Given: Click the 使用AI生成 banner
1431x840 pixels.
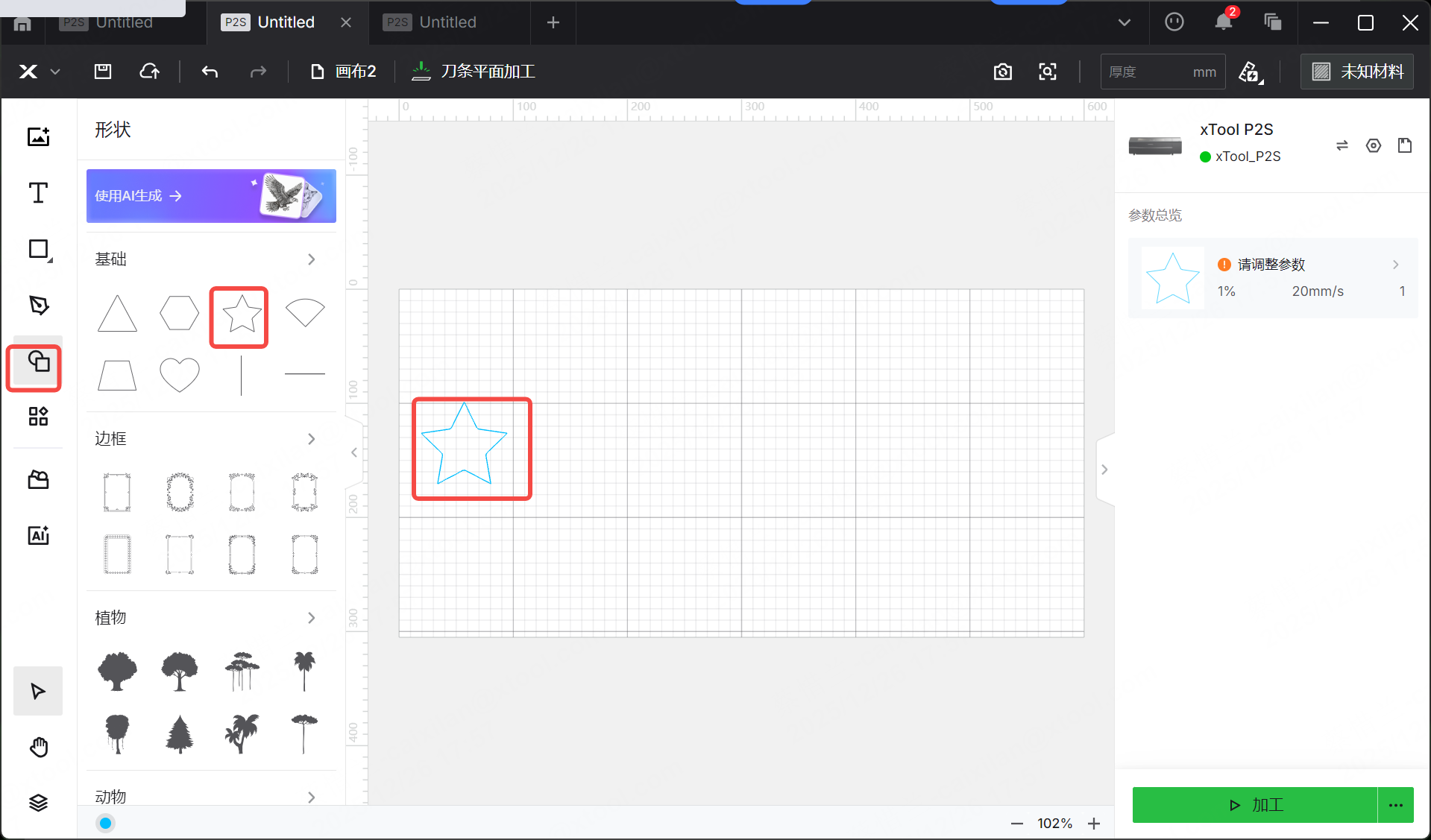Looking at the screenshot, I should [x=211, y=196].
